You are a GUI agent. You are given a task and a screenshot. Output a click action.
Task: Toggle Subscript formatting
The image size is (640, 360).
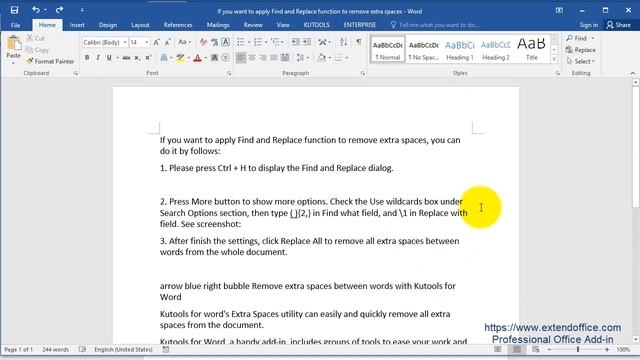point(138,58)
